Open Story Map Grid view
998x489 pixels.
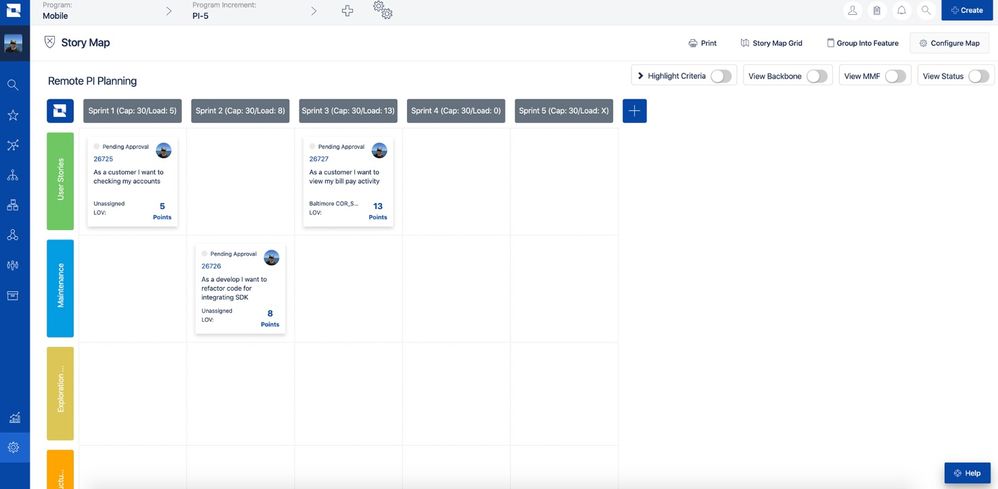click(771, 43)
